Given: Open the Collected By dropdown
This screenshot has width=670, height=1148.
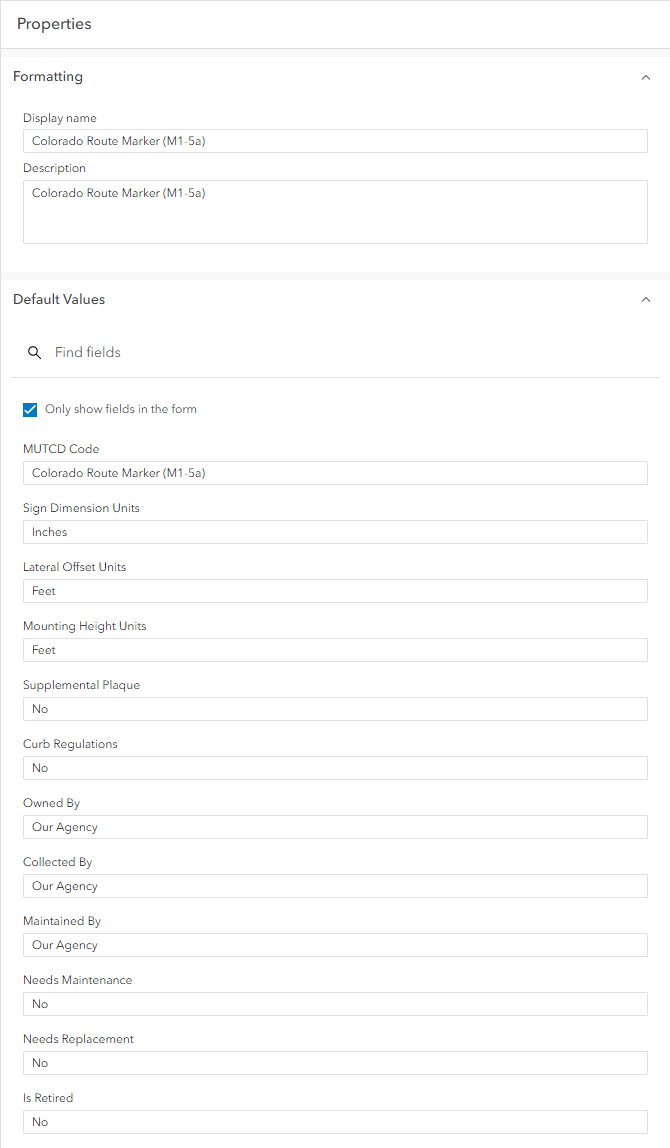Looking at the screenshot, I should 335,885.
